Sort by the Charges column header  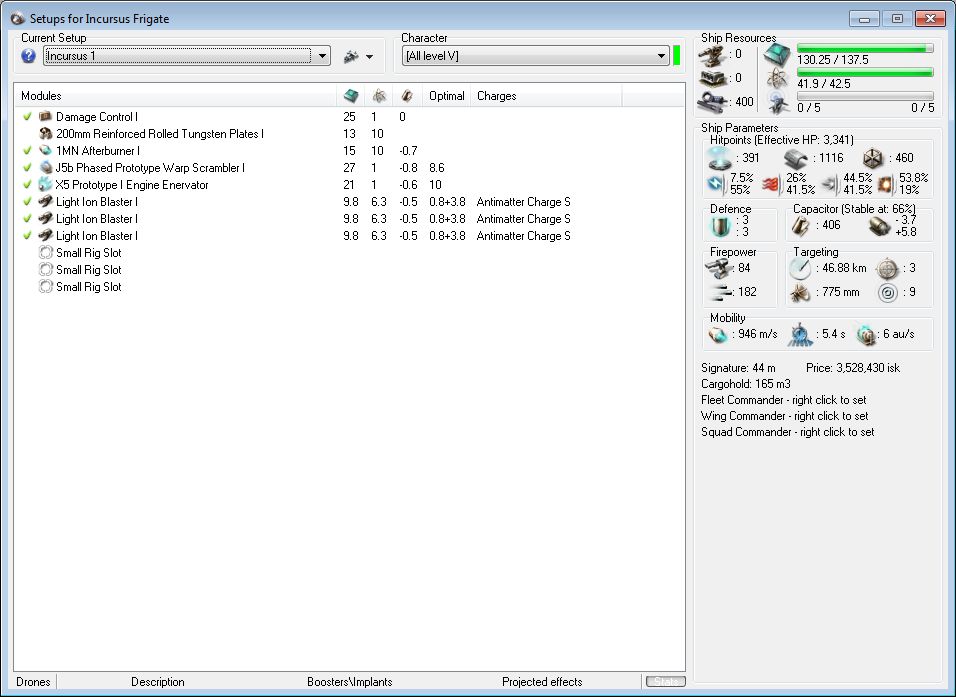546,96
